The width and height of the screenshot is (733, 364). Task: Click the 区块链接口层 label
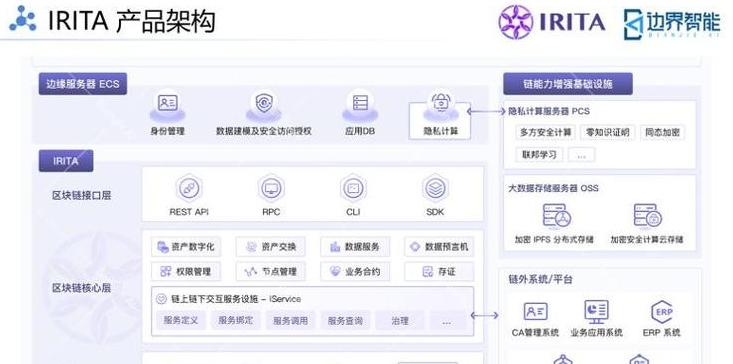(x=81, y=195)
